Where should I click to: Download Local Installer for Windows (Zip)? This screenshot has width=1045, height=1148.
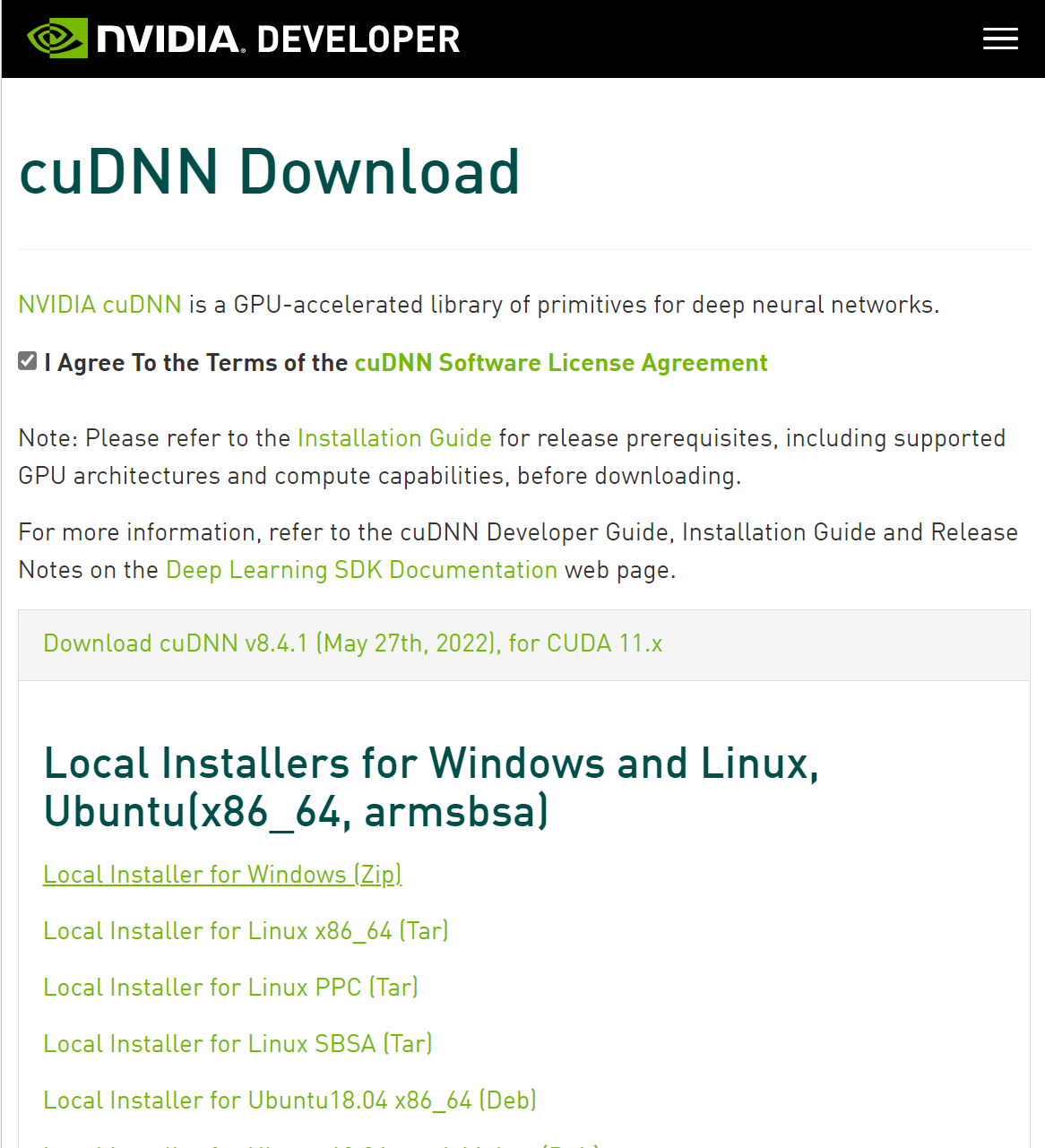pos(222,875)
